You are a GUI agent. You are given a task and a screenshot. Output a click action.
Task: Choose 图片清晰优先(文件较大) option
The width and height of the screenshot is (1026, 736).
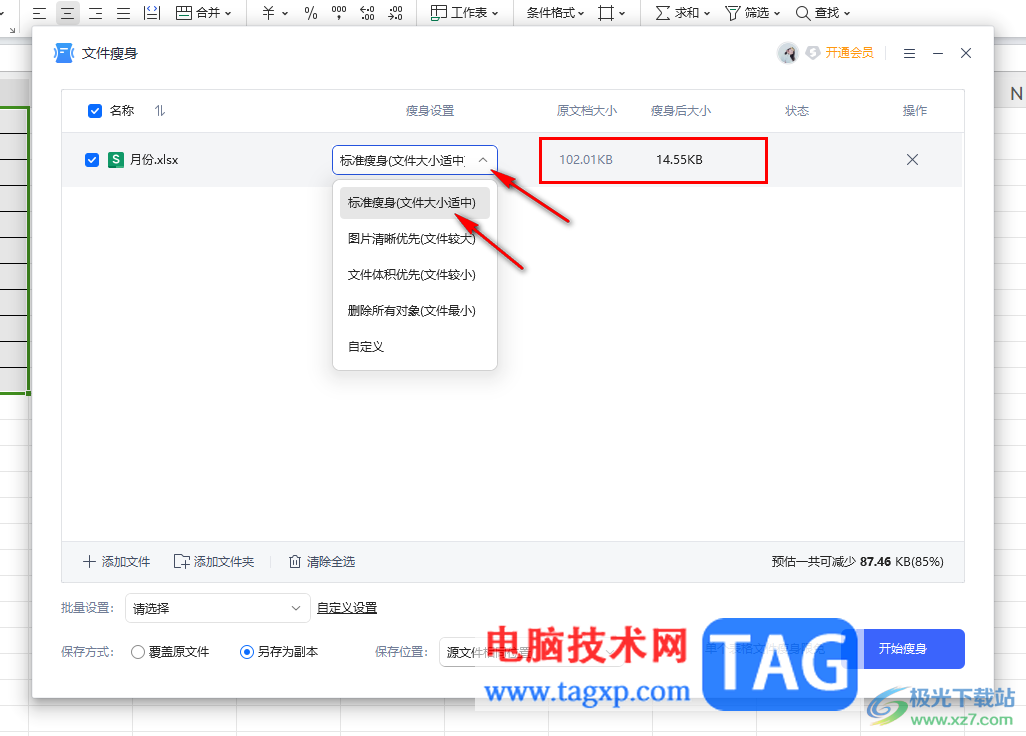(x=415, y=239)
